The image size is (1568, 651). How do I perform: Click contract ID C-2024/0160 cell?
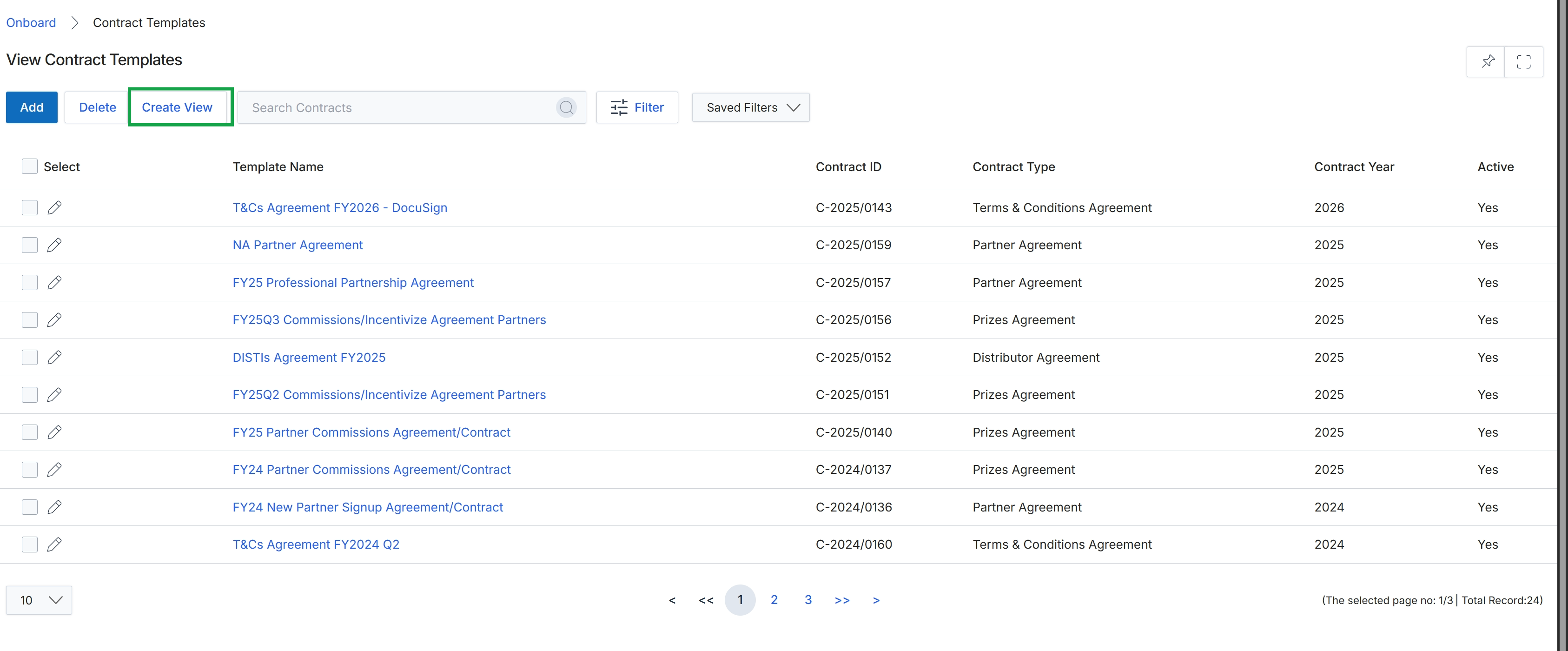click(x=853, y=545)
